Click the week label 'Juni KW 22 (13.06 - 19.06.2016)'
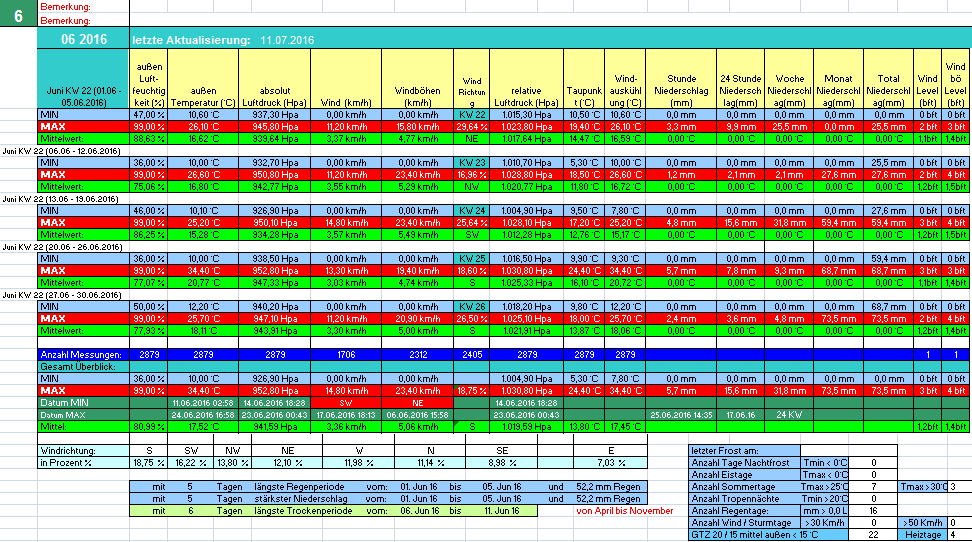The image size is (972, 542). (61, 199)
